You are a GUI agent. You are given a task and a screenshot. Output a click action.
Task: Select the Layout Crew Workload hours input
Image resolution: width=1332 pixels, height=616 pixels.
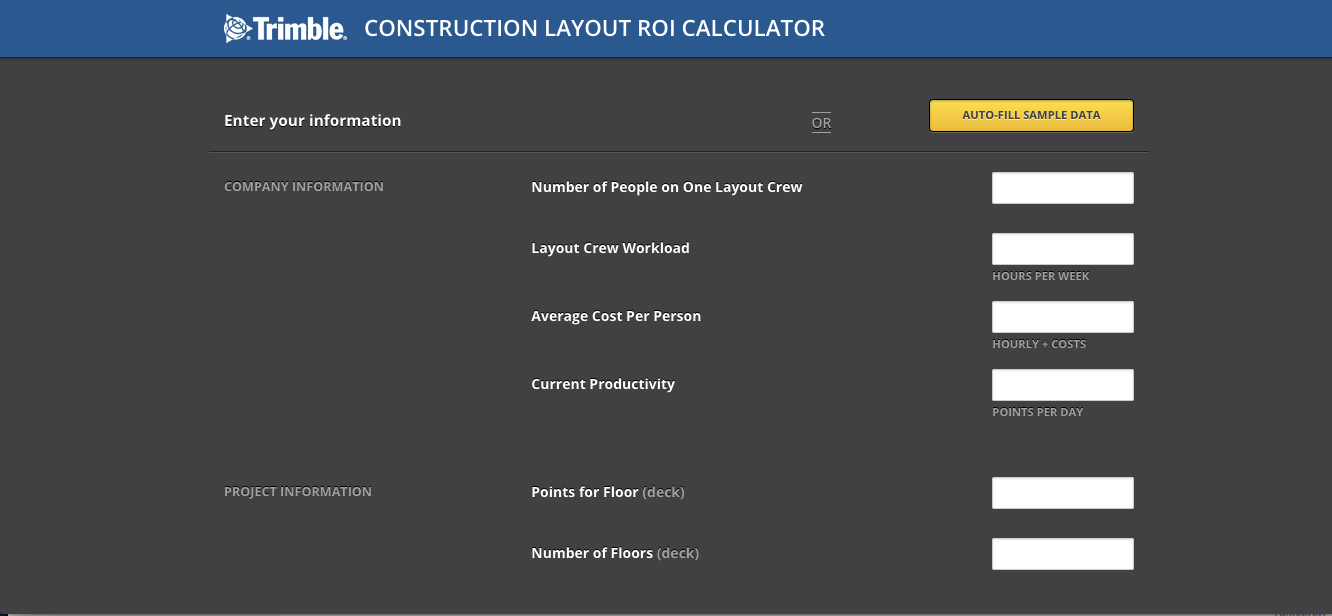click(1062, 249)
